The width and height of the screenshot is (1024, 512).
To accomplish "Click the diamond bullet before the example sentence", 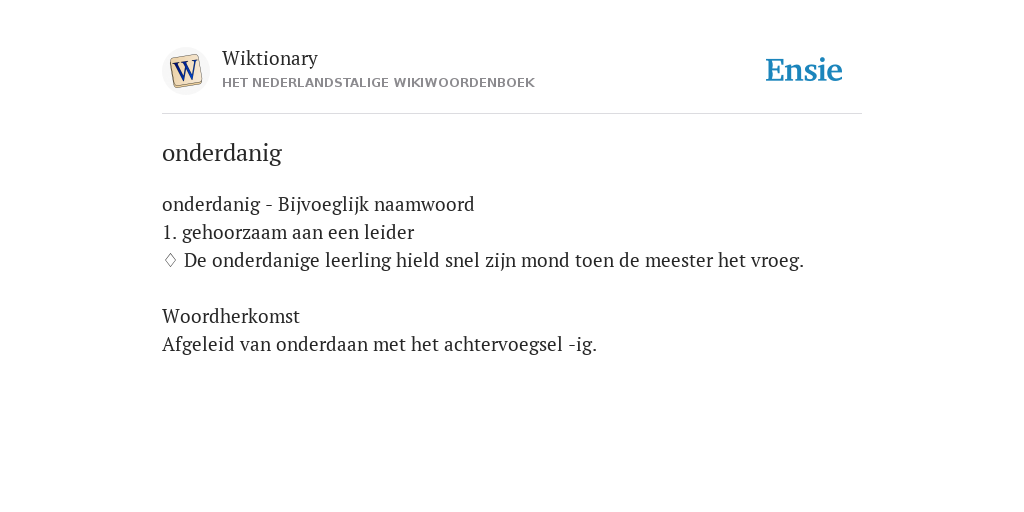I will tap(170, 261).
